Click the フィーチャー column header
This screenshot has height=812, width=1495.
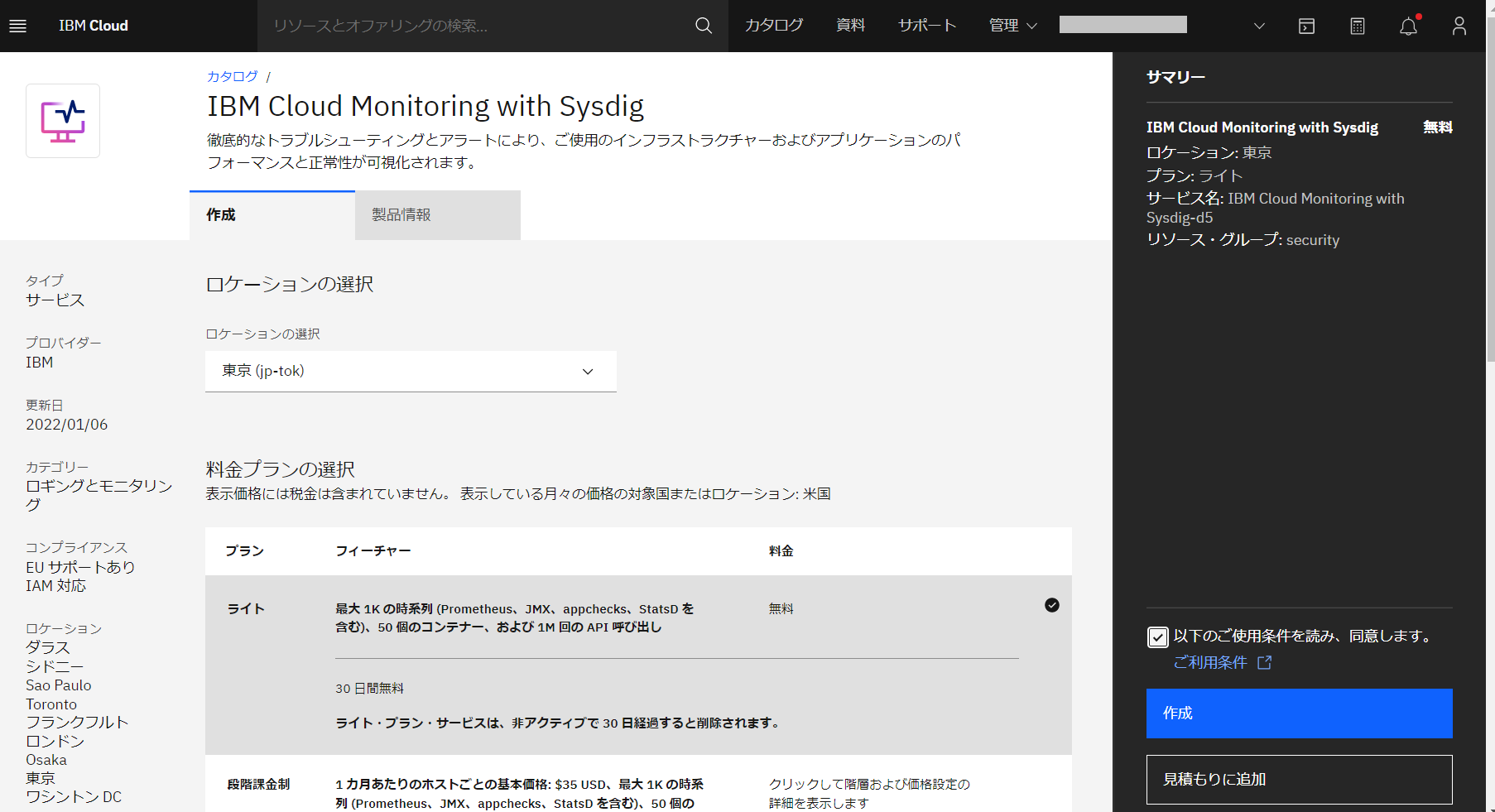(x=373, y=551)
